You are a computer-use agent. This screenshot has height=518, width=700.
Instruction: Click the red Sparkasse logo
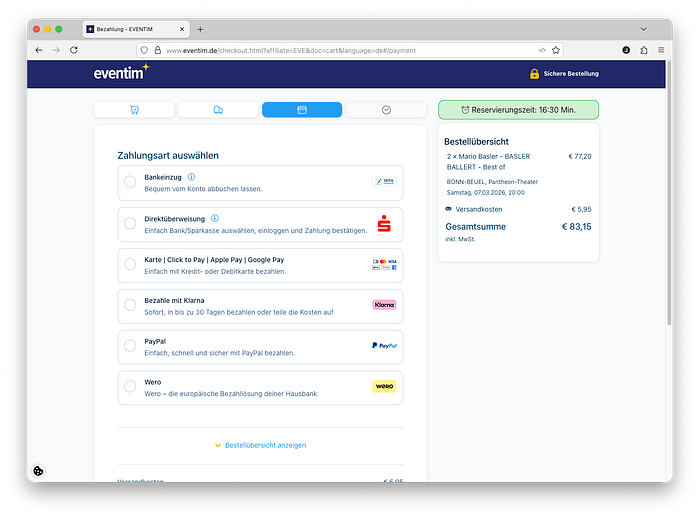pyautogui.click(x=384, y=224)
